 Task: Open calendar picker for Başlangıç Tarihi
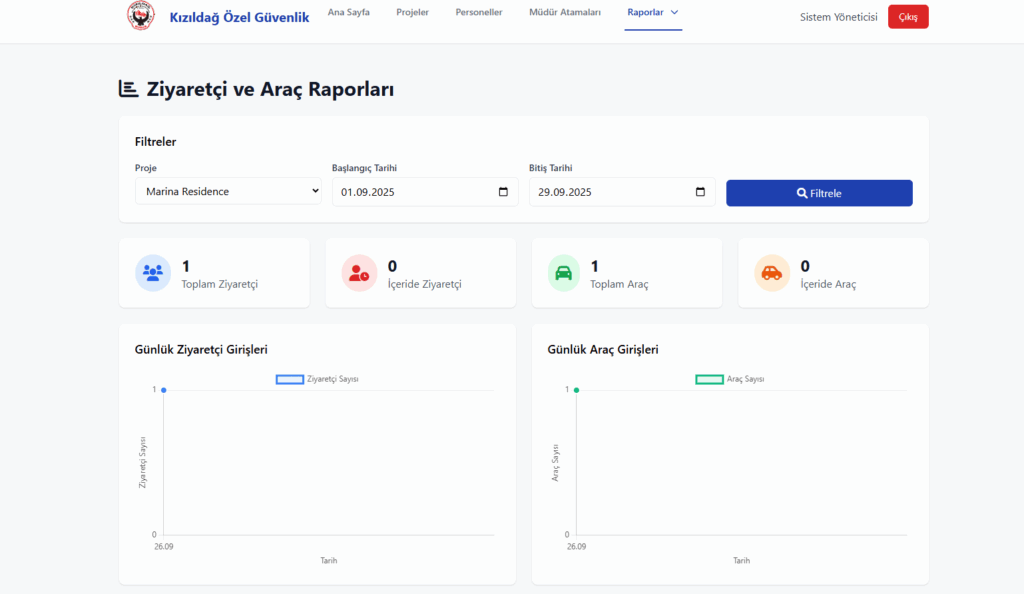pos(503,192)
